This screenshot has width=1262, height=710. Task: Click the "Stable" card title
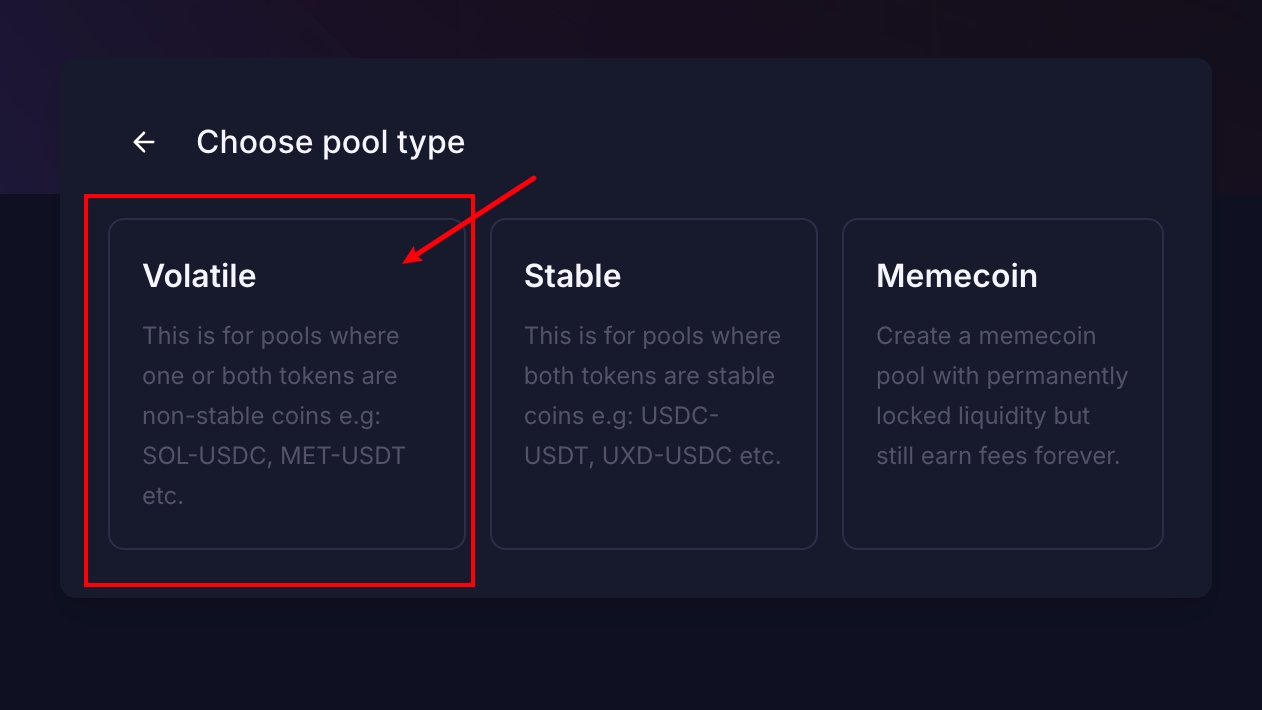[x=572, y=276]
